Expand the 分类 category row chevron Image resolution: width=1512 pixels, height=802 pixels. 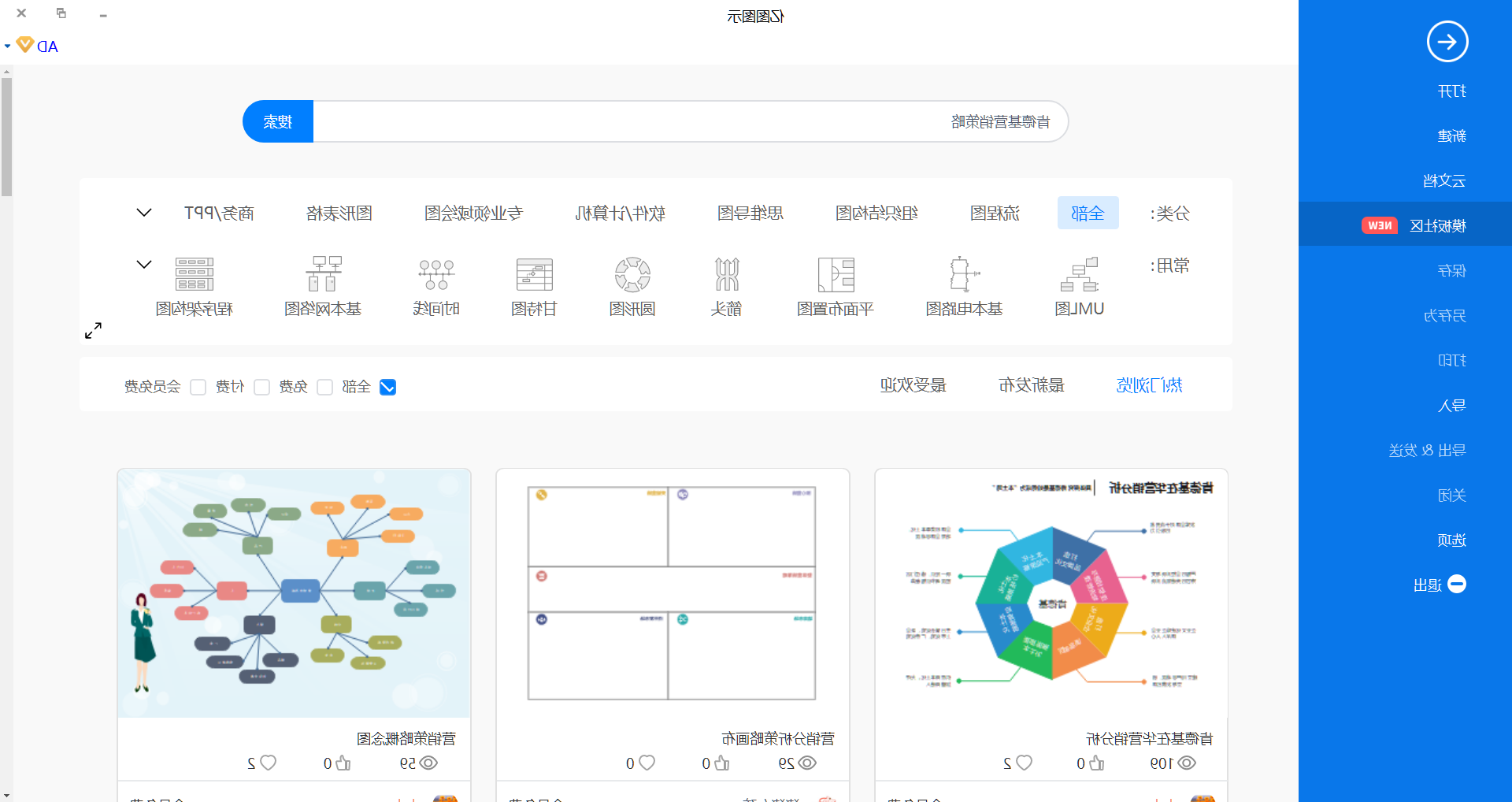coord(144,213)
